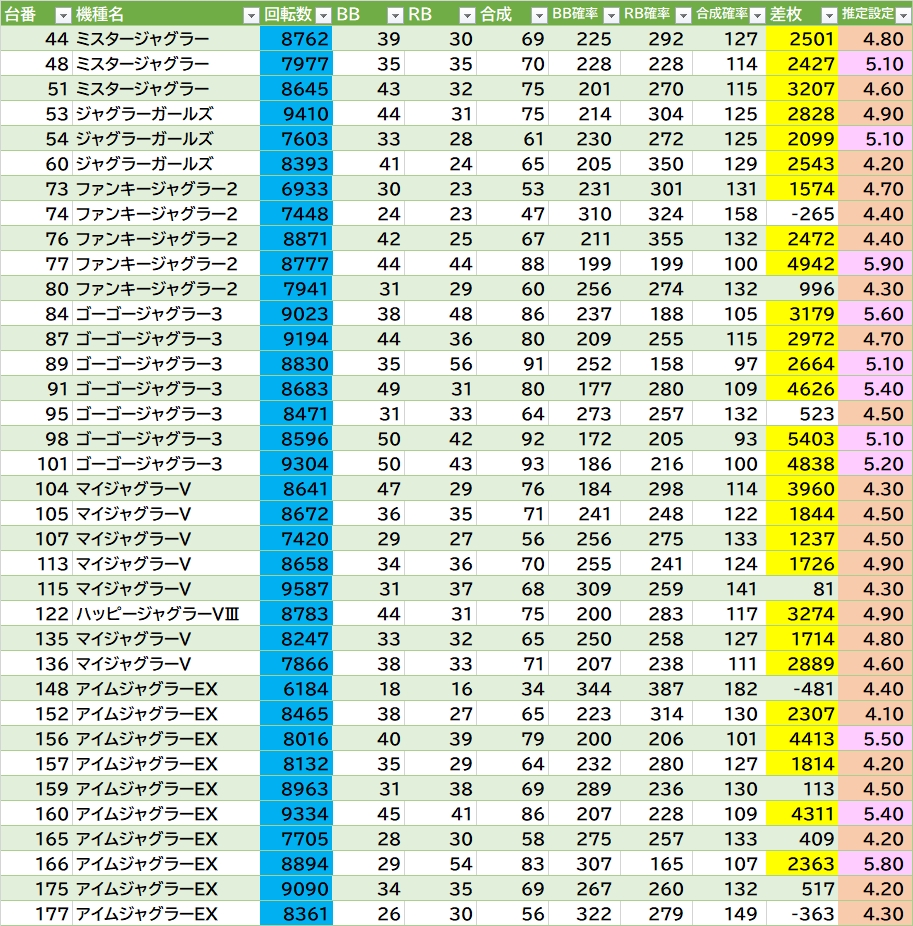The image size is (913, 926).
Task: Select 回転数 cell with value 9587
Action: tap(296, 588)
